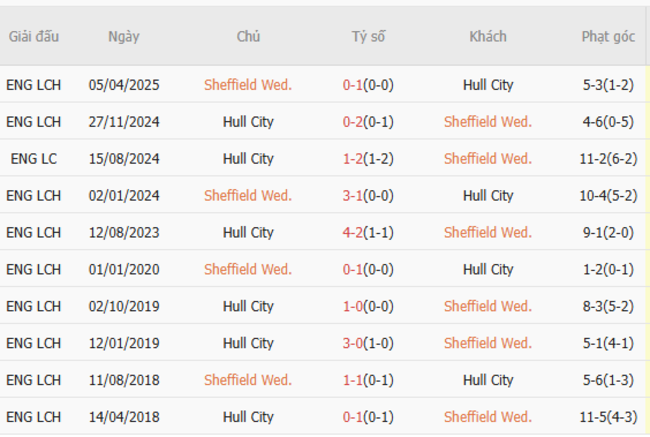Click Sheffield Wed. in the 27/11/2024 match
This screenshot has width=650, height=437.
[x=488, y=122]
